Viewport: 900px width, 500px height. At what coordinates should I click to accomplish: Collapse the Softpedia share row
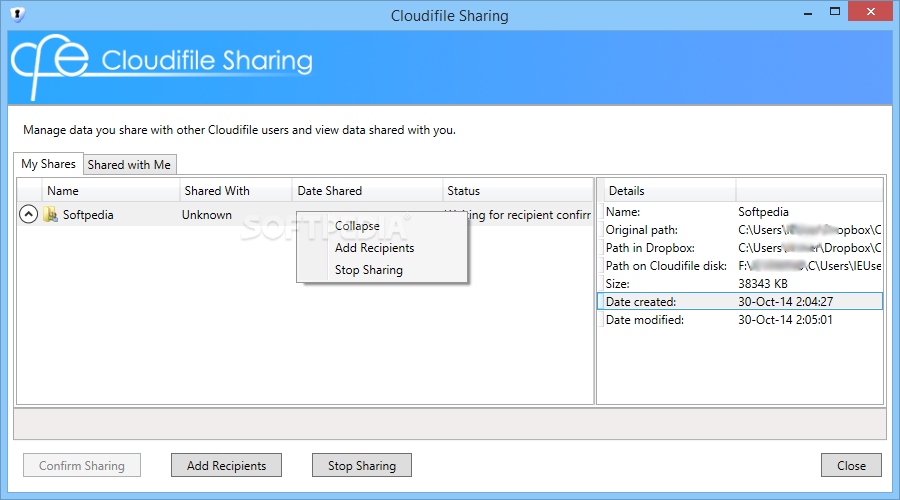(29, 214)
